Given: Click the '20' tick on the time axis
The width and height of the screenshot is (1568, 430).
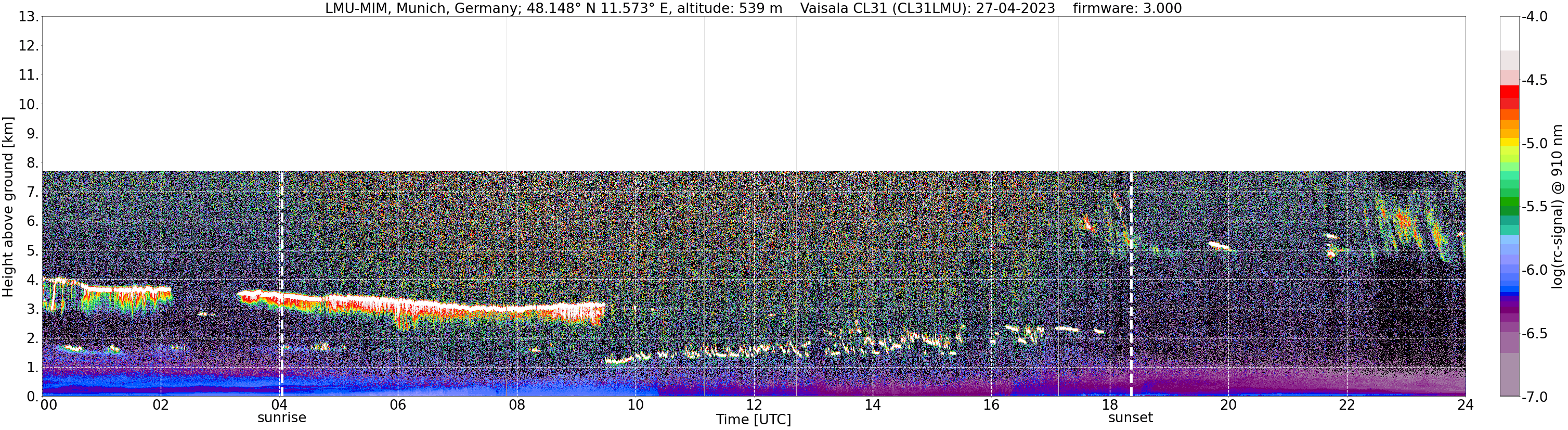Looking at the screenshot, I should pos(1228,404).
